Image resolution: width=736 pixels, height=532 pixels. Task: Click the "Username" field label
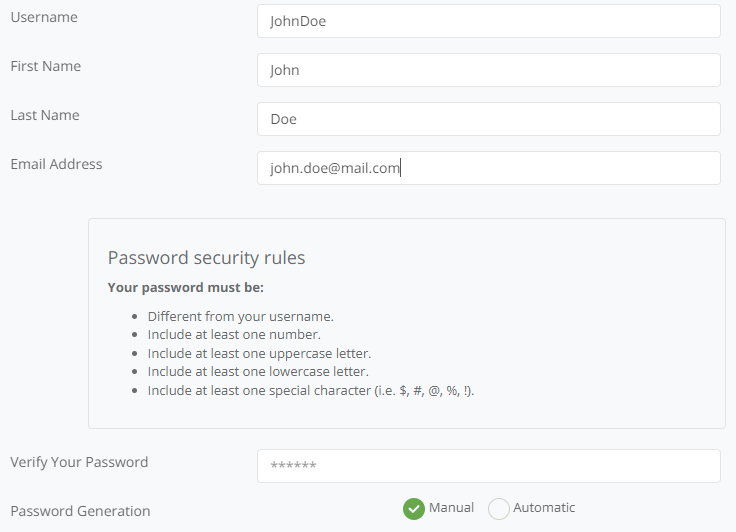44,17
